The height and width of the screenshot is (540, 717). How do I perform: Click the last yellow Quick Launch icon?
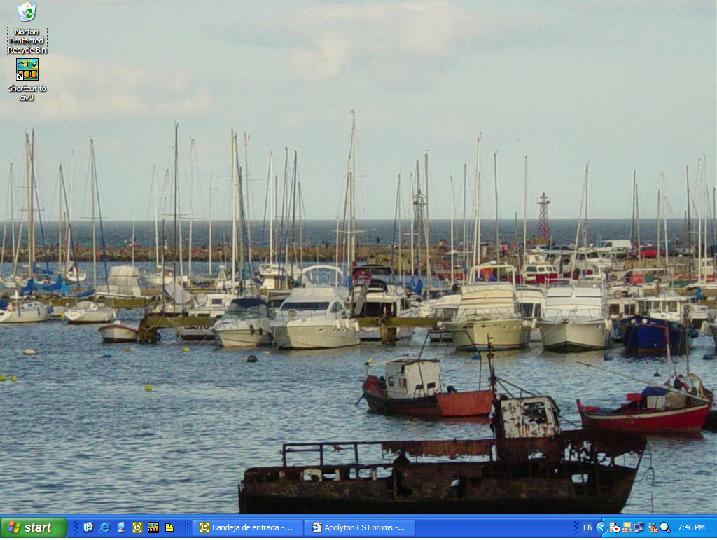170,527
